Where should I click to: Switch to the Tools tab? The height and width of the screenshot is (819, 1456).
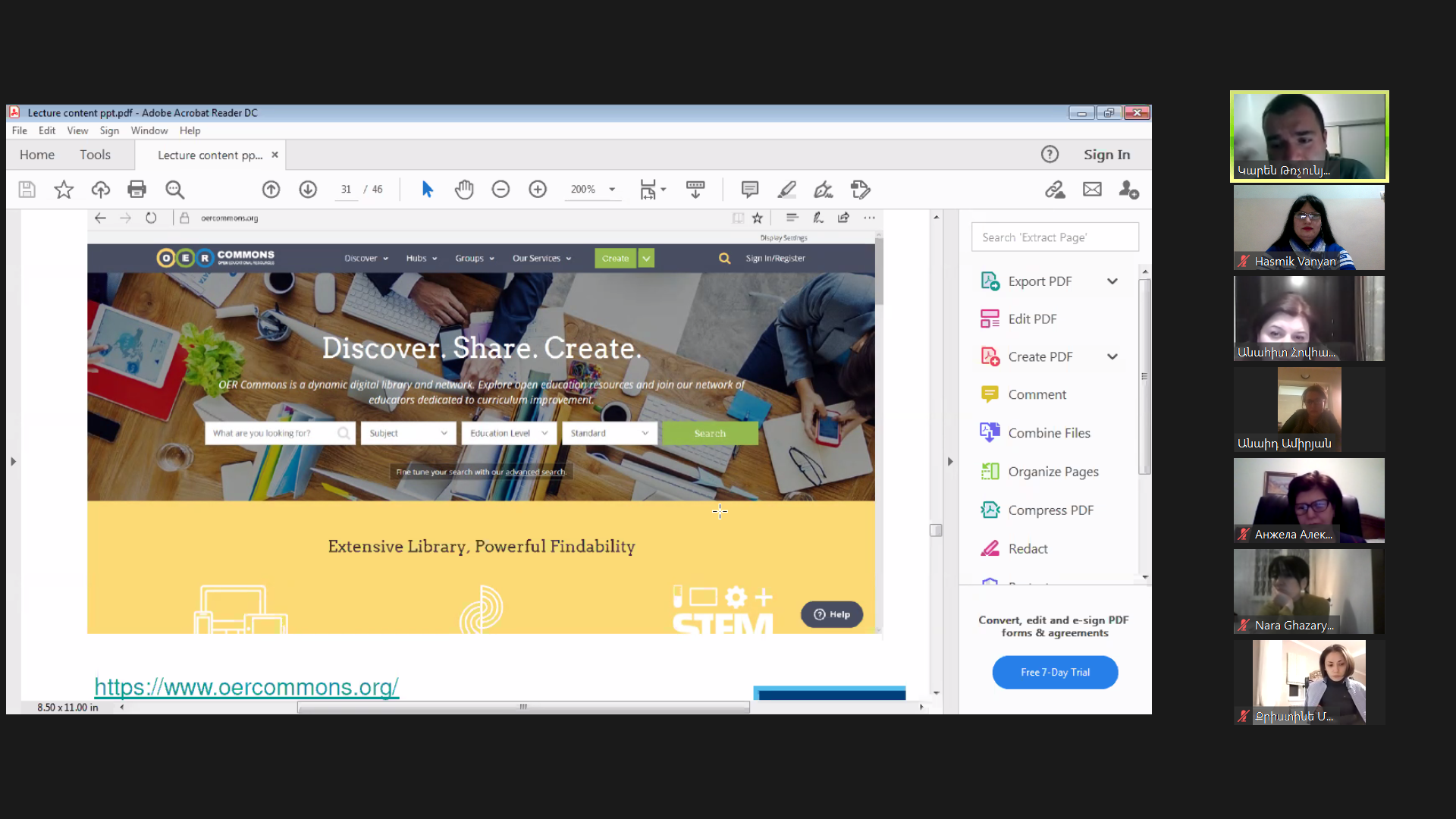[x=96, y=155]
